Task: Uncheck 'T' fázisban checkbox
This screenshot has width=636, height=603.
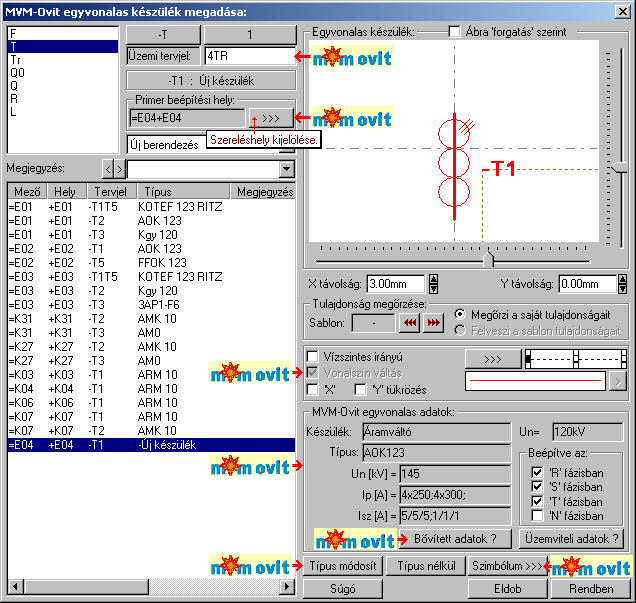Action: pos(537,501)
